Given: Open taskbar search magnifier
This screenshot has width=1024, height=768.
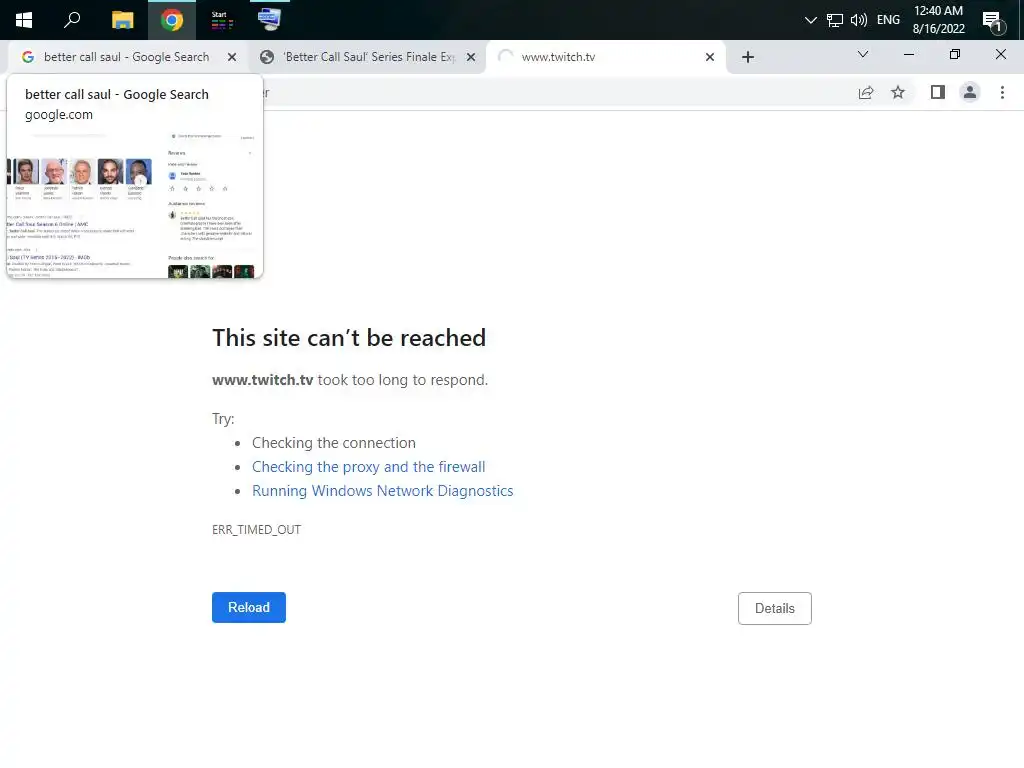Looking at the screenshot, I should point(72,20).
